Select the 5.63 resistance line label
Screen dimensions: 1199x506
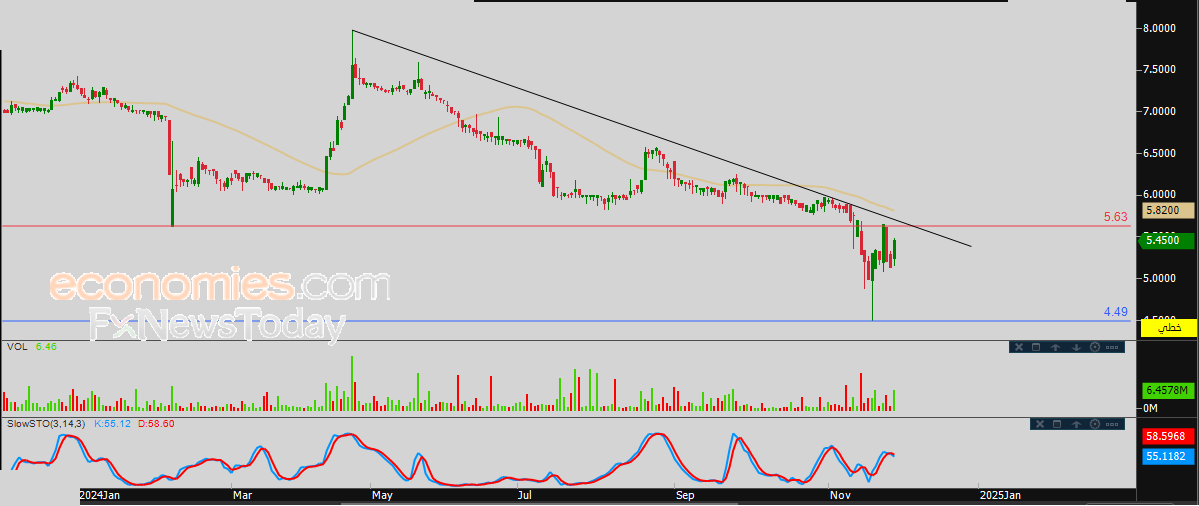(x=1116, y=217)
